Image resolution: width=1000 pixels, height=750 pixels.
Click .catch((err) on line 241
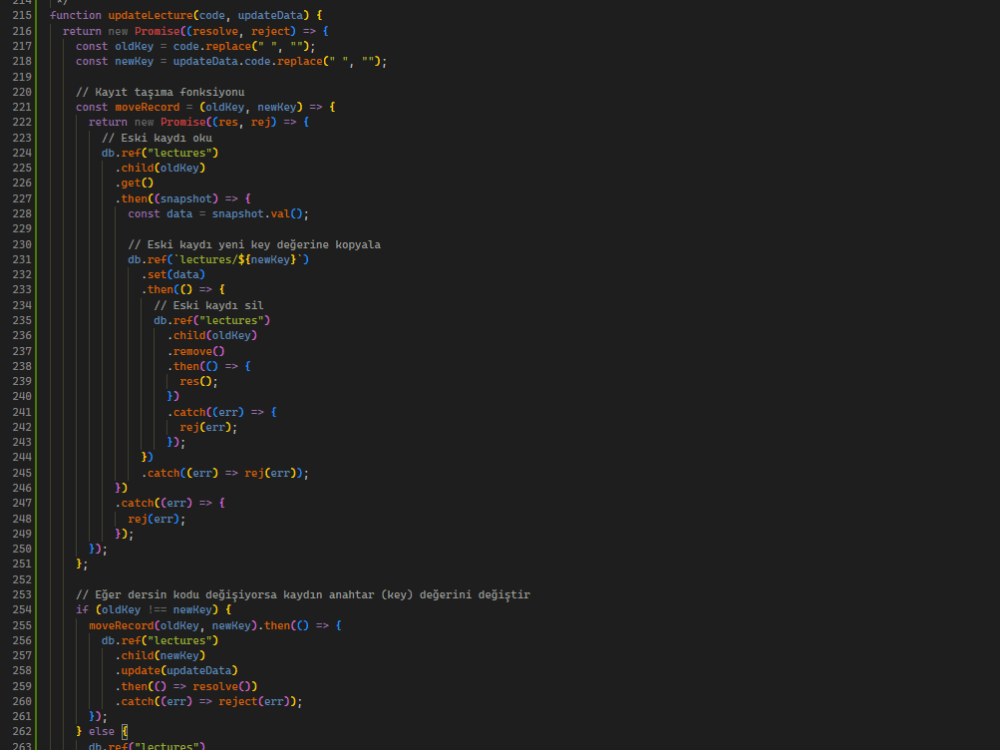click(205, 412)
